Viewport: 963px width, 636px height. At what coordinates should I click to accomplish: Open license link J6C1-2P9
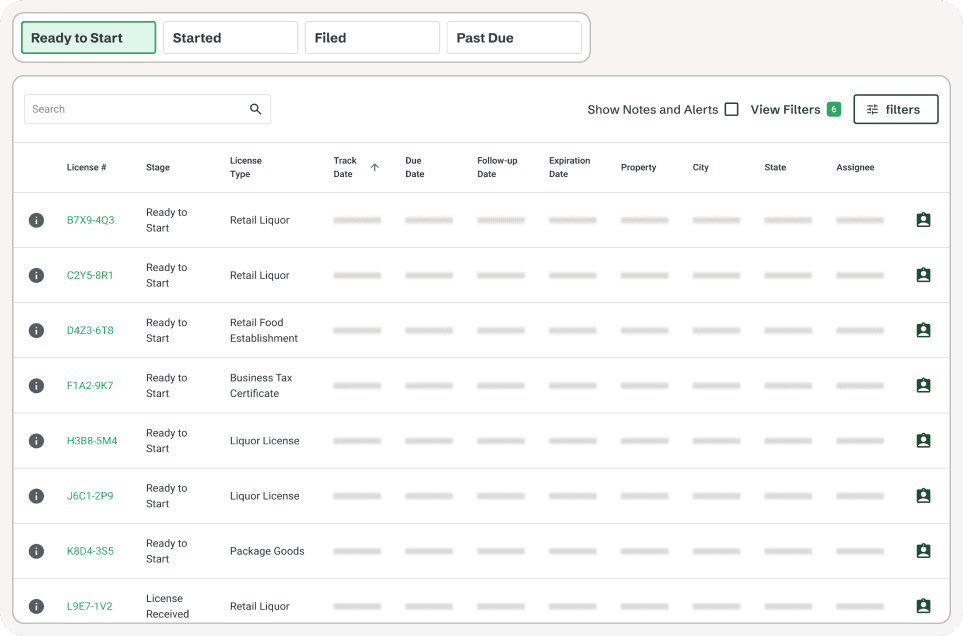(90, 496)
